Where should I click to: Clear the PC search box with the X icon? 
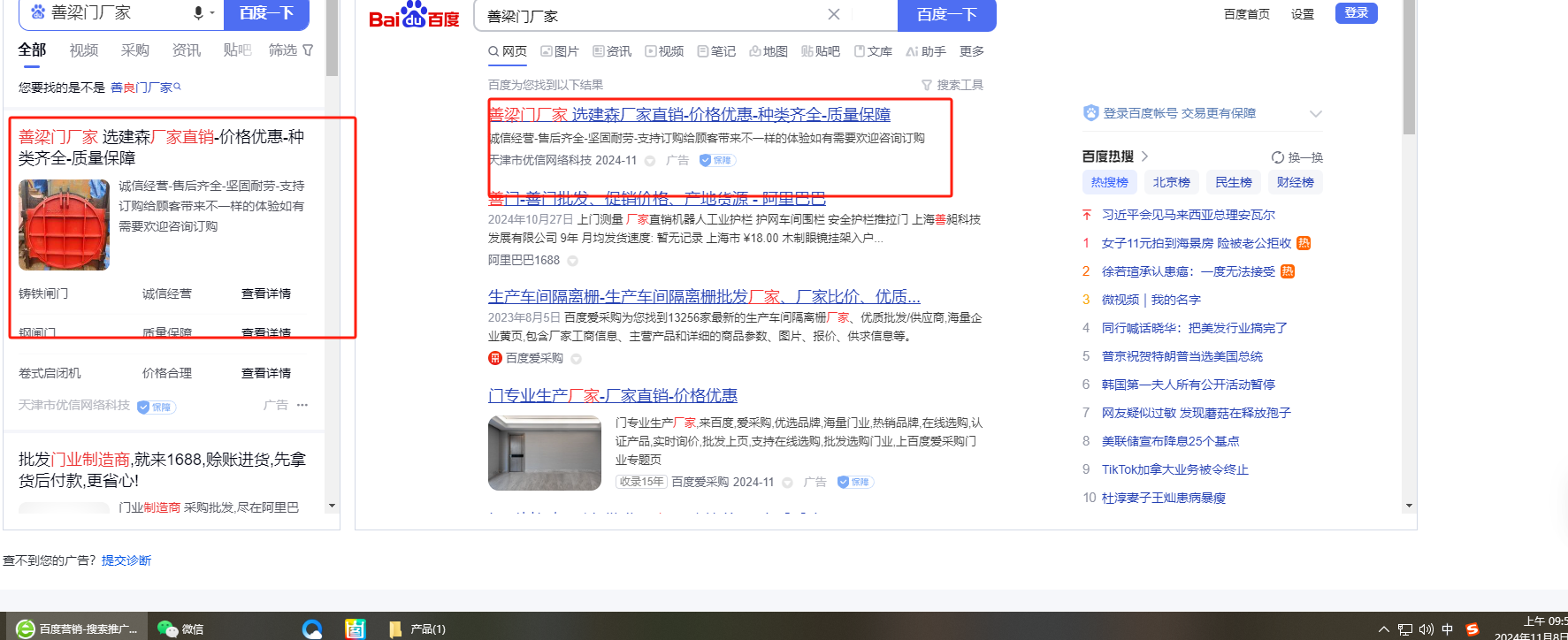834,14
